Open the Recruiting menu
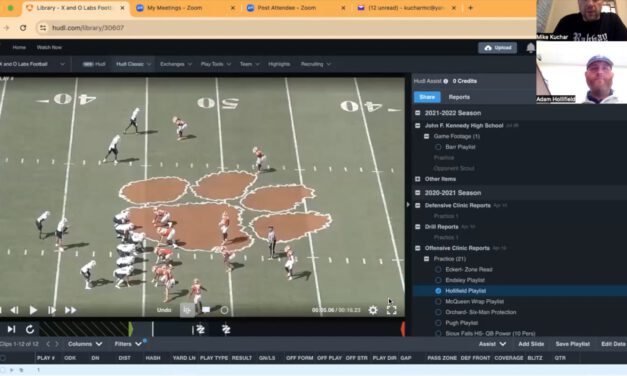 tap(315, 64)
